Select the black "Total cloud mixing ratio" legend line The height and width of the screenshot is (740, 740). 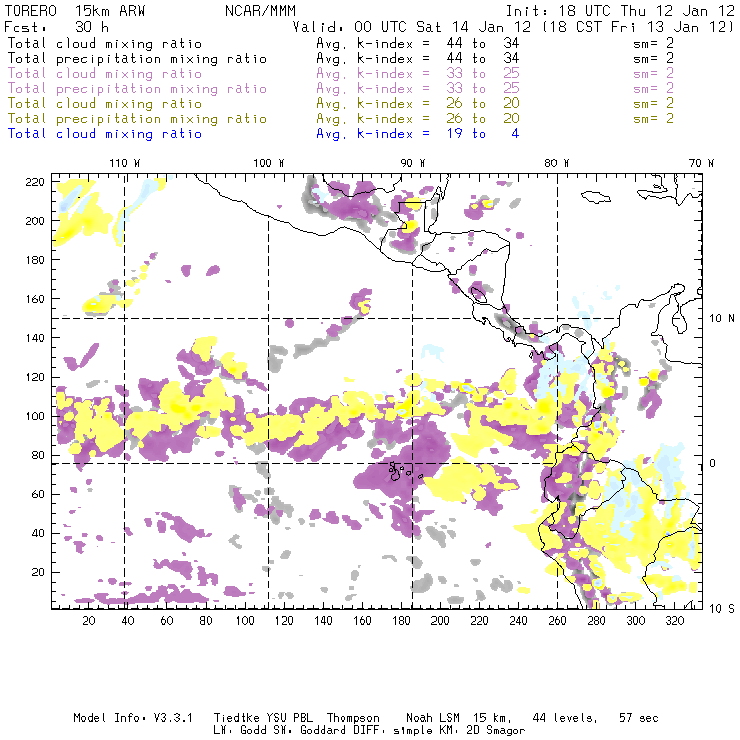(x=105, y=43)
